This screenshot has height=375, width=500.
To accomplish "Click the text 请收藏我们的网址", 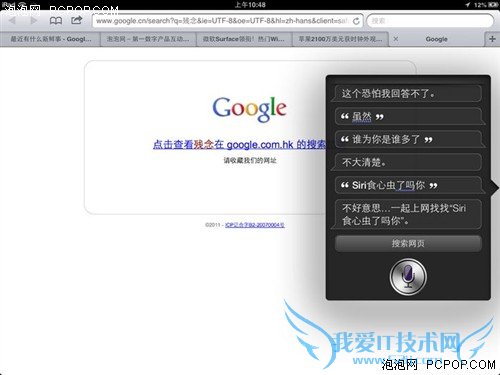I will pyautogui.click(x=250, y=161).
